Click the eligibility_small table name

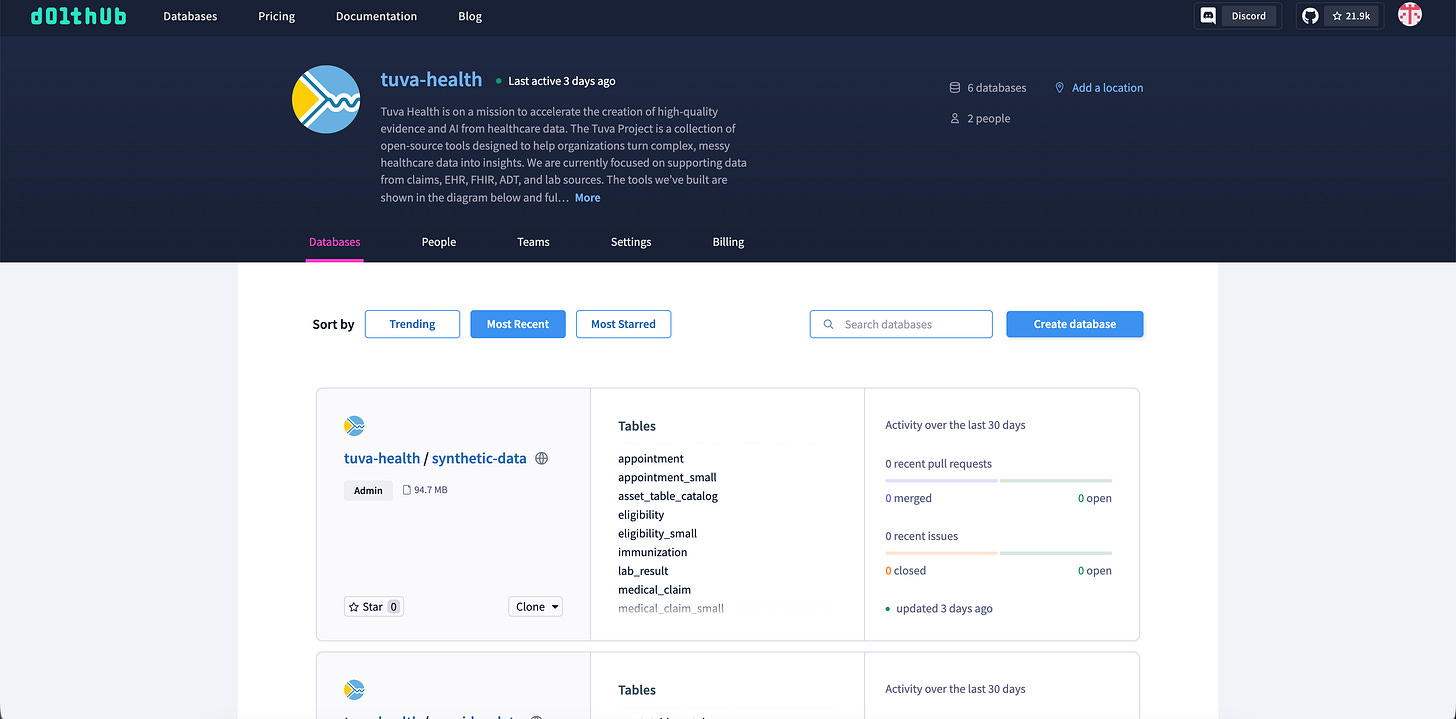(x=657, y=534)
